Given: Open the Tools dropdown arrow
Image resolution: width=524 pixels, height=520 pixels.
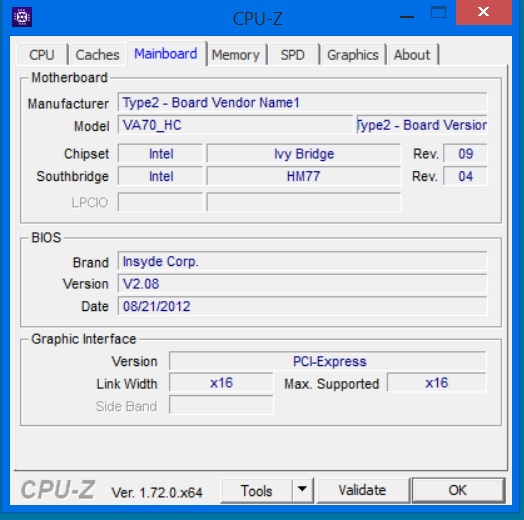Looking at the screenshot, I should coord(302,490).
